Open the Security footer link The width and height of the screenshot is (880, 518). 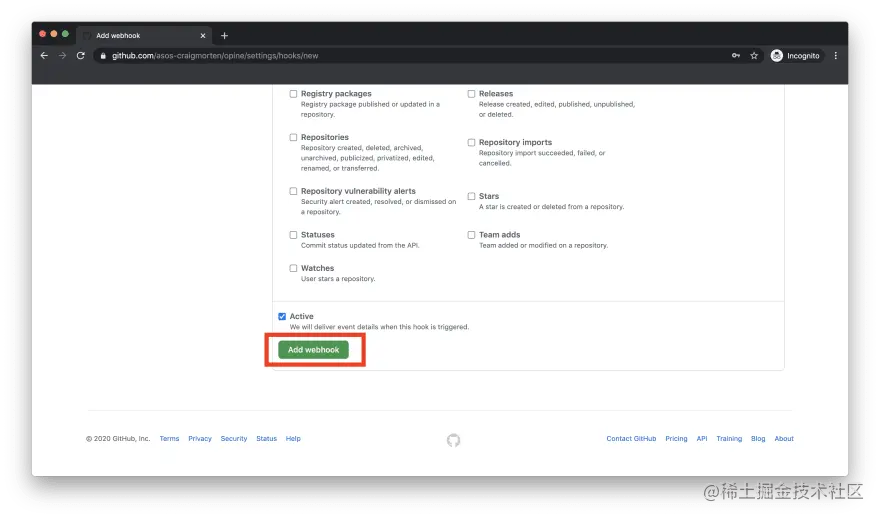233,439
